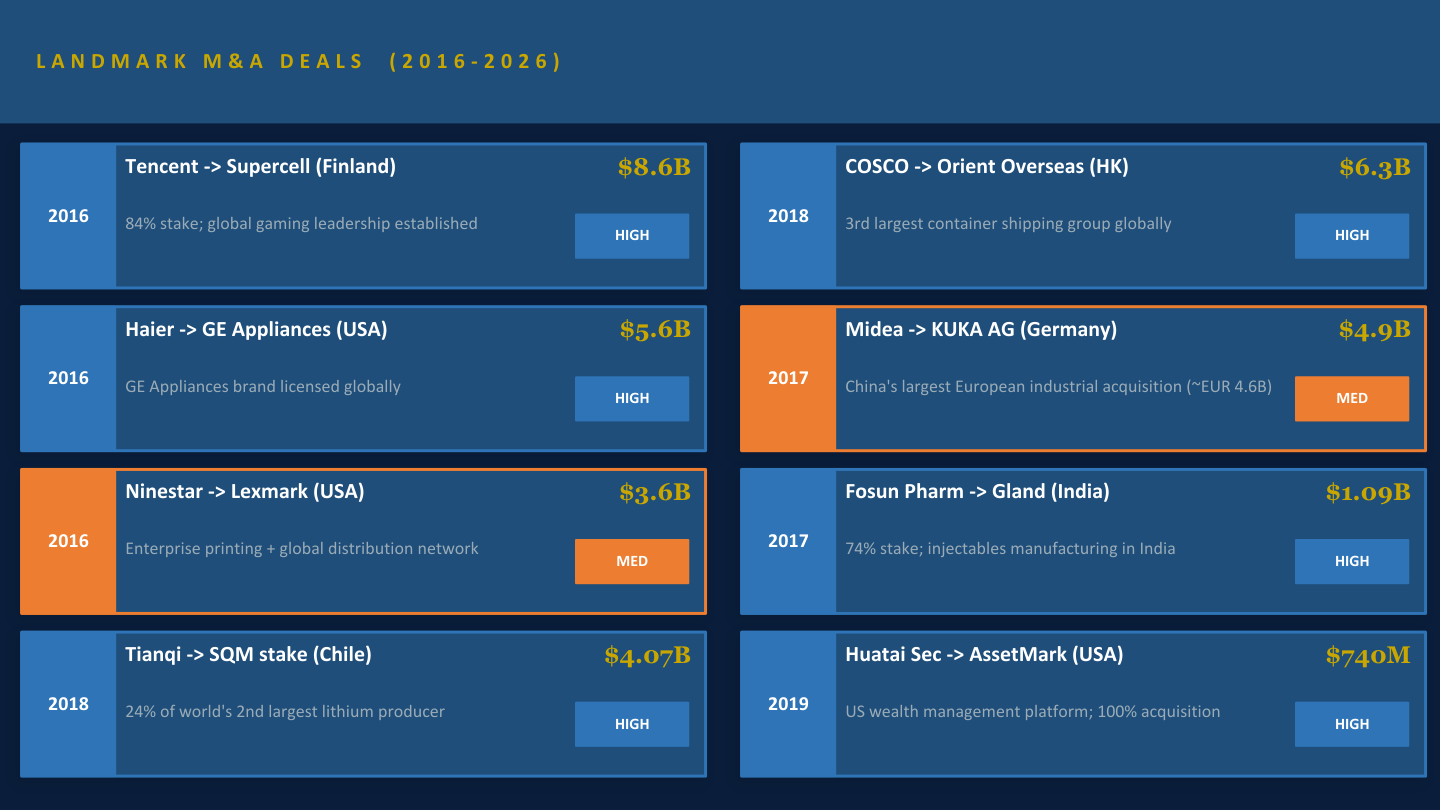The height and width of the screenshot is (810, 1440).
Task: Select the Tencent -> Supercell (Finland) deal title
Action: tap(260, 166)
